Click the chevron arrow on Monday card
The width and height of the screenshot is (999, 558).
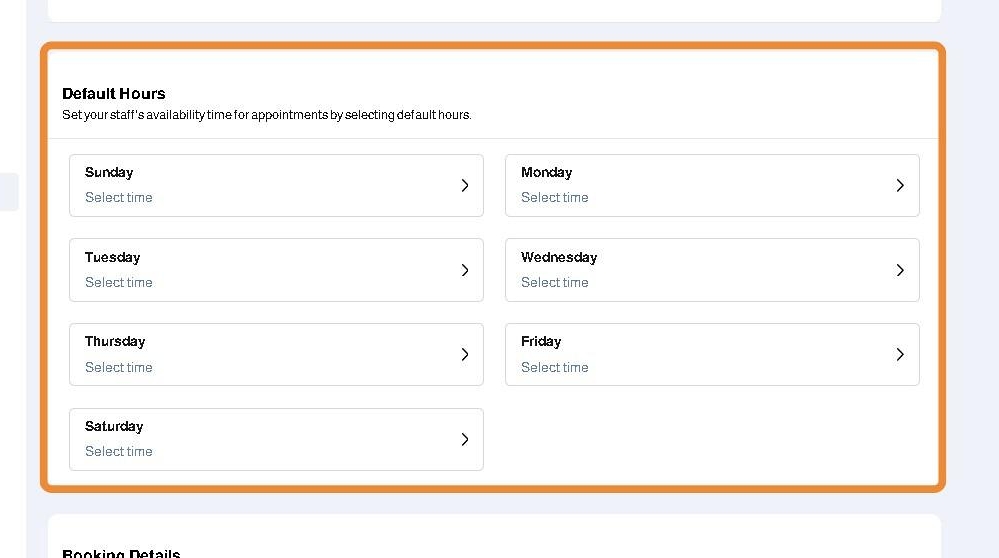900,185
